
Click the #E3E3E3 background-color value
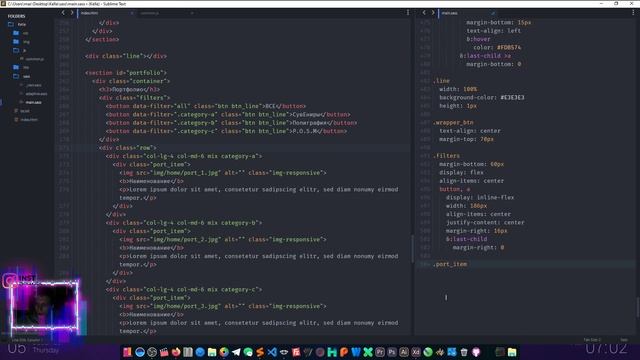(512, 98)
